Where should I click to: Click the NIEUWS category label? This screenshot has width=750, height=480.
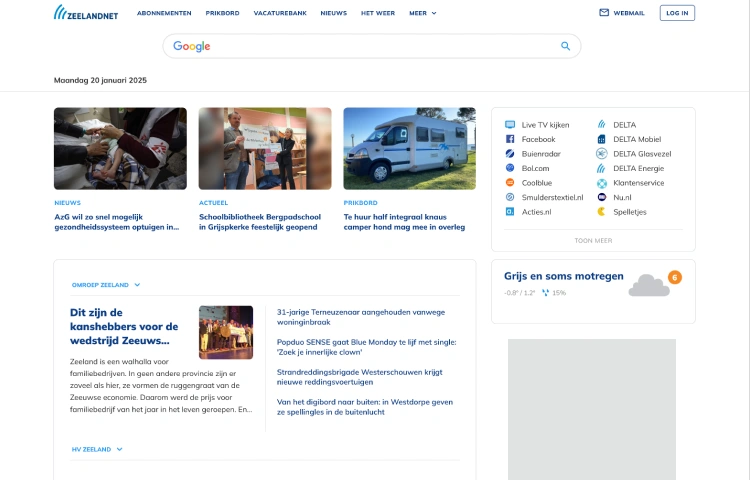[x=67, y=203]
